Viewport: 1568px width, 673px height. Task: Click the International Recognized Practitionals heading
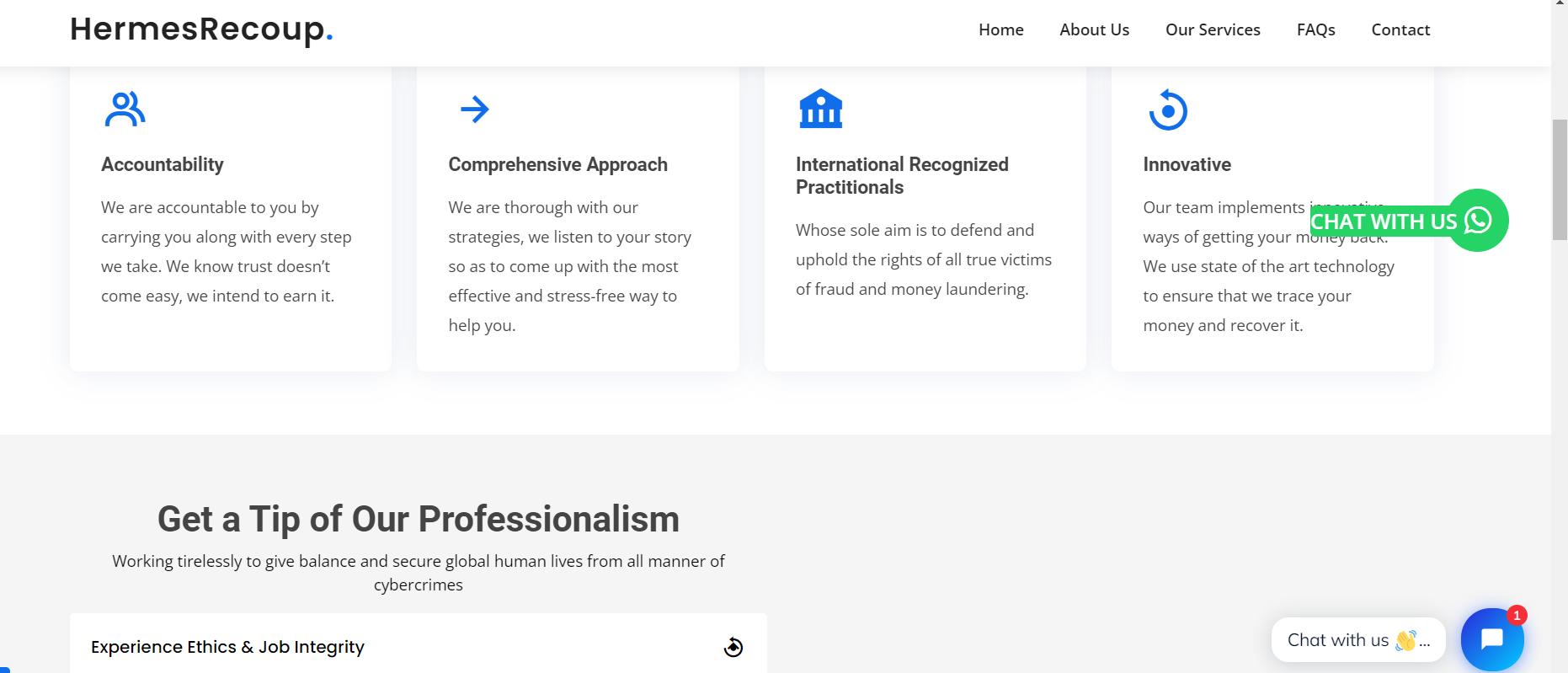(x=902, y=176)
